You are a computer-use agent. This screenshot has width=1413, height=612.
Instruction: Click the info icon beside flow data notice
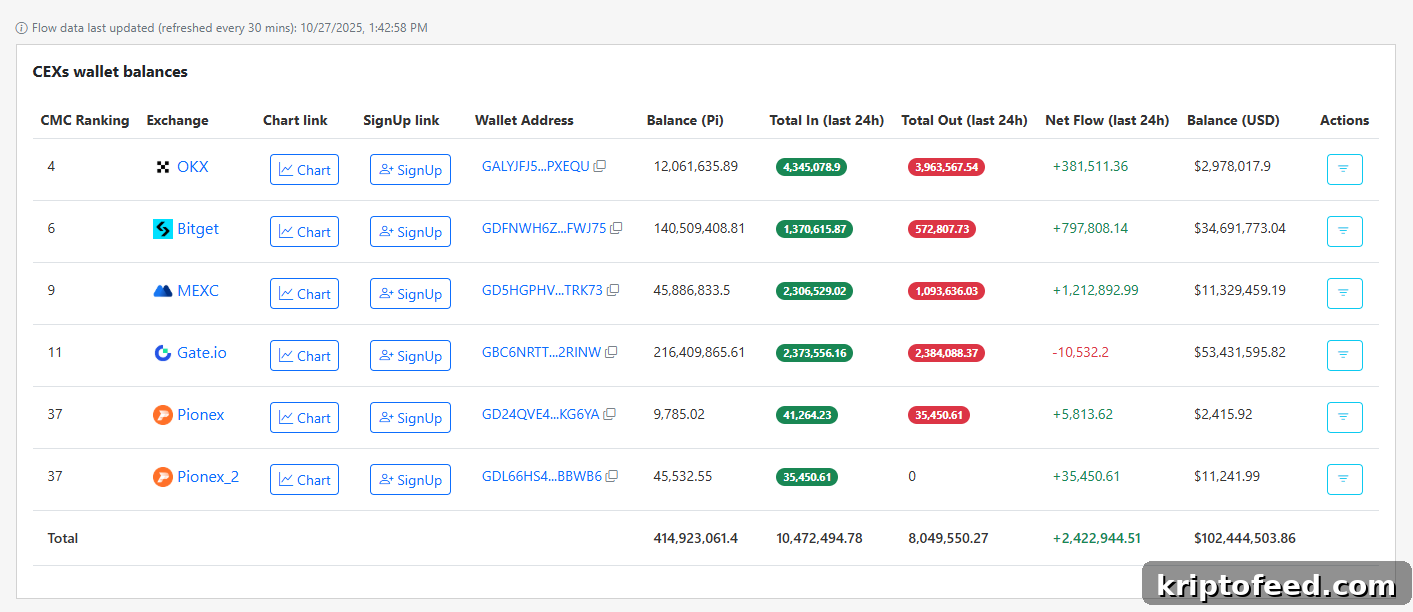click(x=22, y=28)
